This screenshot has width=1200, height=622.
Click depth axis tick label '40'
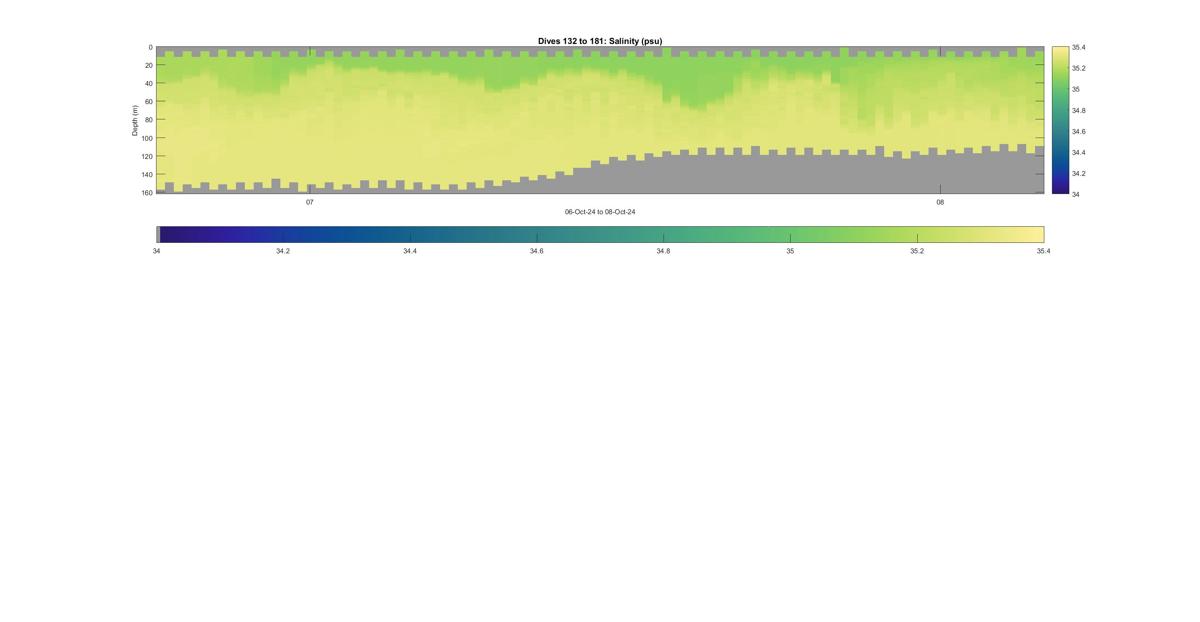point(148,83)
